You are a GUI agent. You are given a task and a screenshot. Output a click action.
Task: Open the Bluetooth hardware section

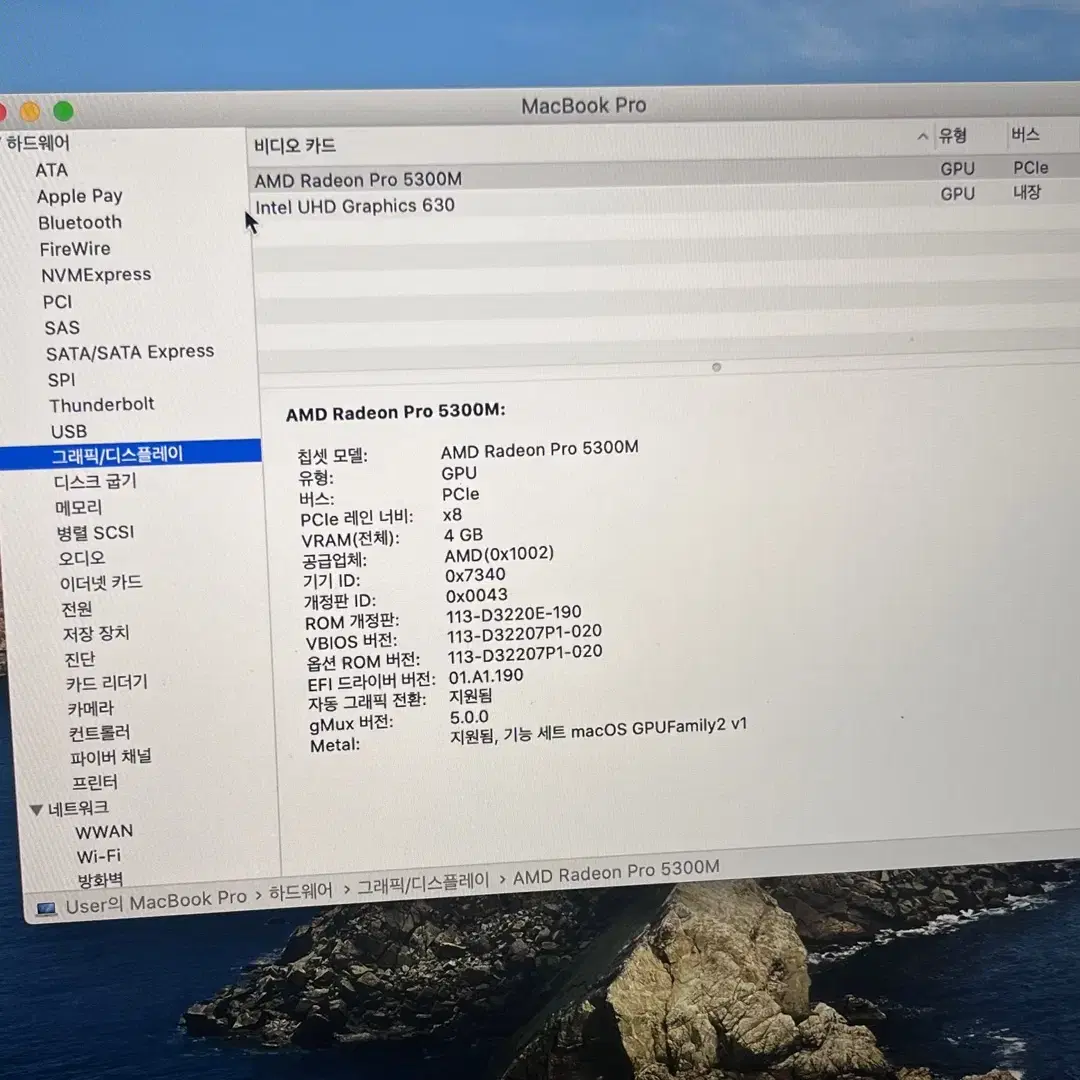(x=80, y=222)
